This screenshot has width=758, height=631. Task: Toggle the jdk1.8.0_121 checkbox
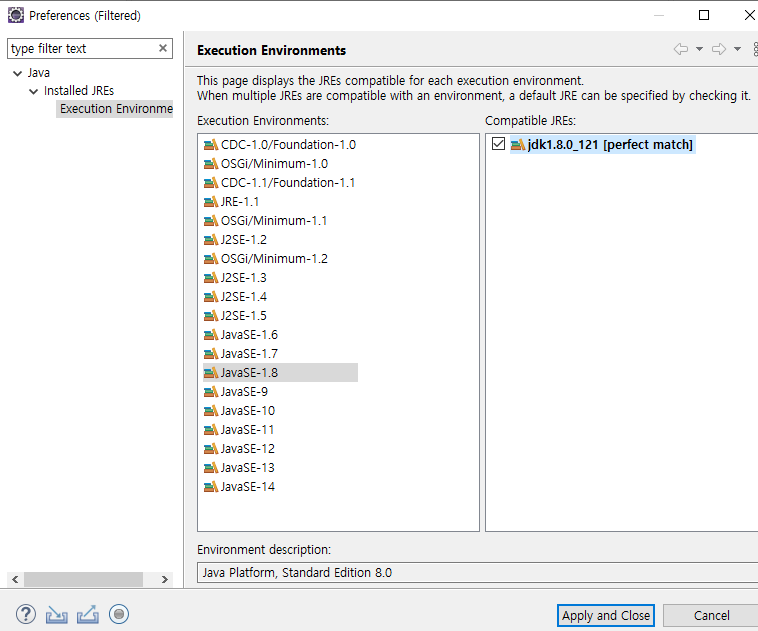click(498, 144)
